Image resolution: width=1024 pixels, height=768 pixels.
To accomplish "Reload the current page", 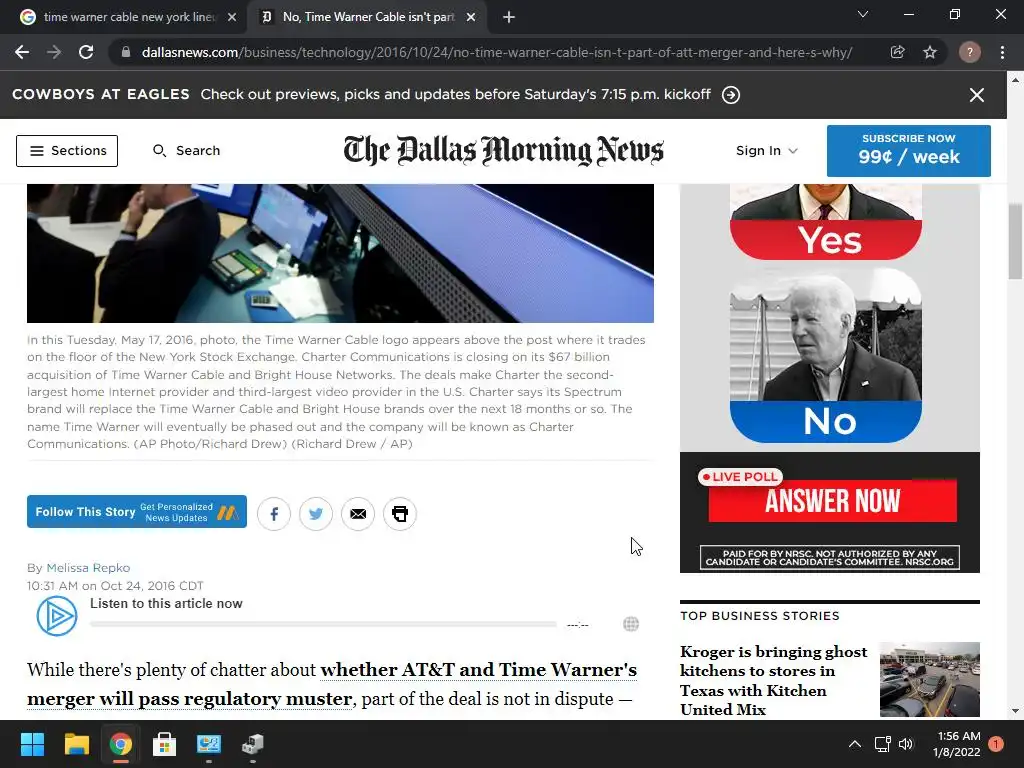I will pos(86,52).
